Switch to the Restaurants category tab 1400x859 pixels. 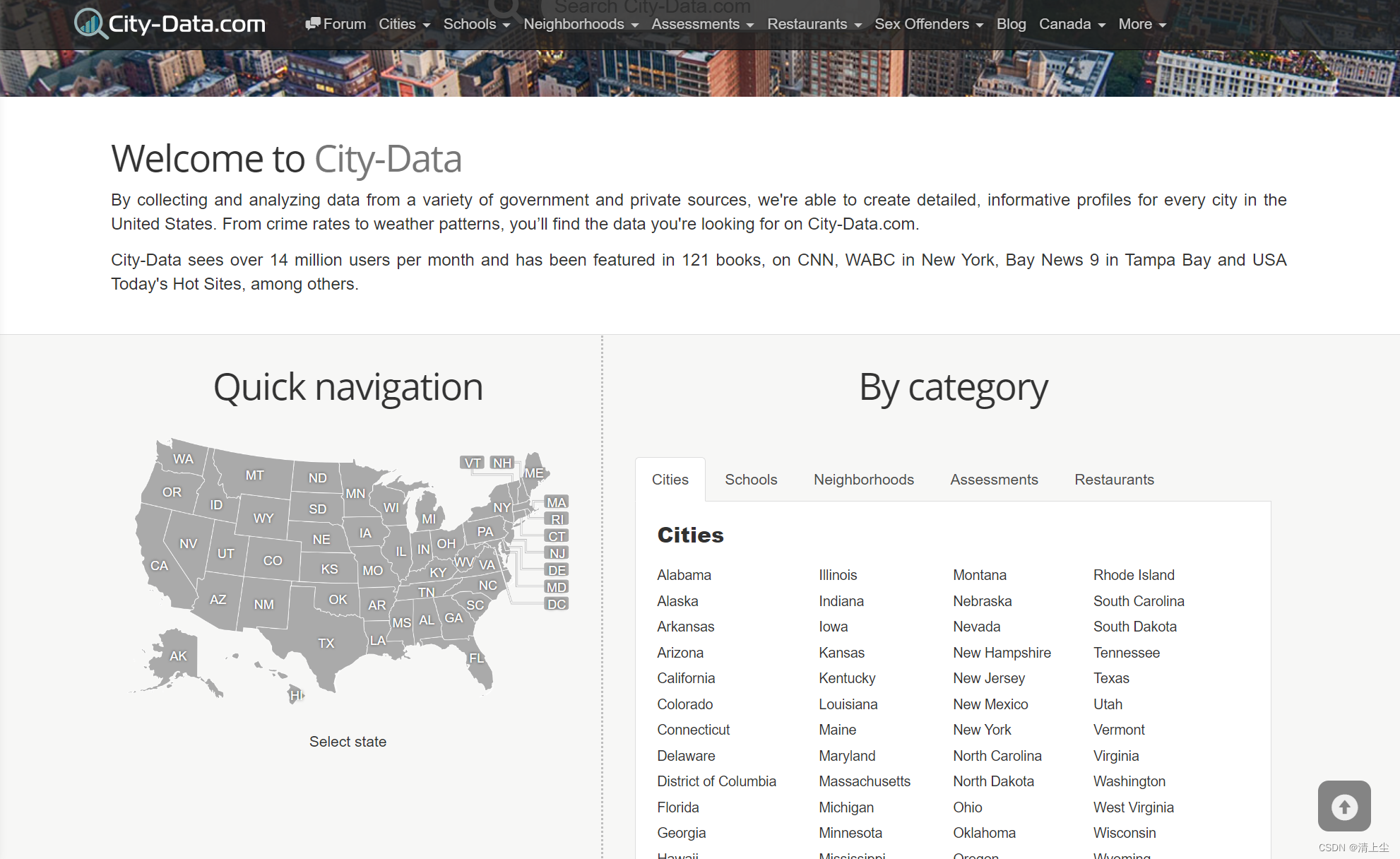pos(1114,480)
